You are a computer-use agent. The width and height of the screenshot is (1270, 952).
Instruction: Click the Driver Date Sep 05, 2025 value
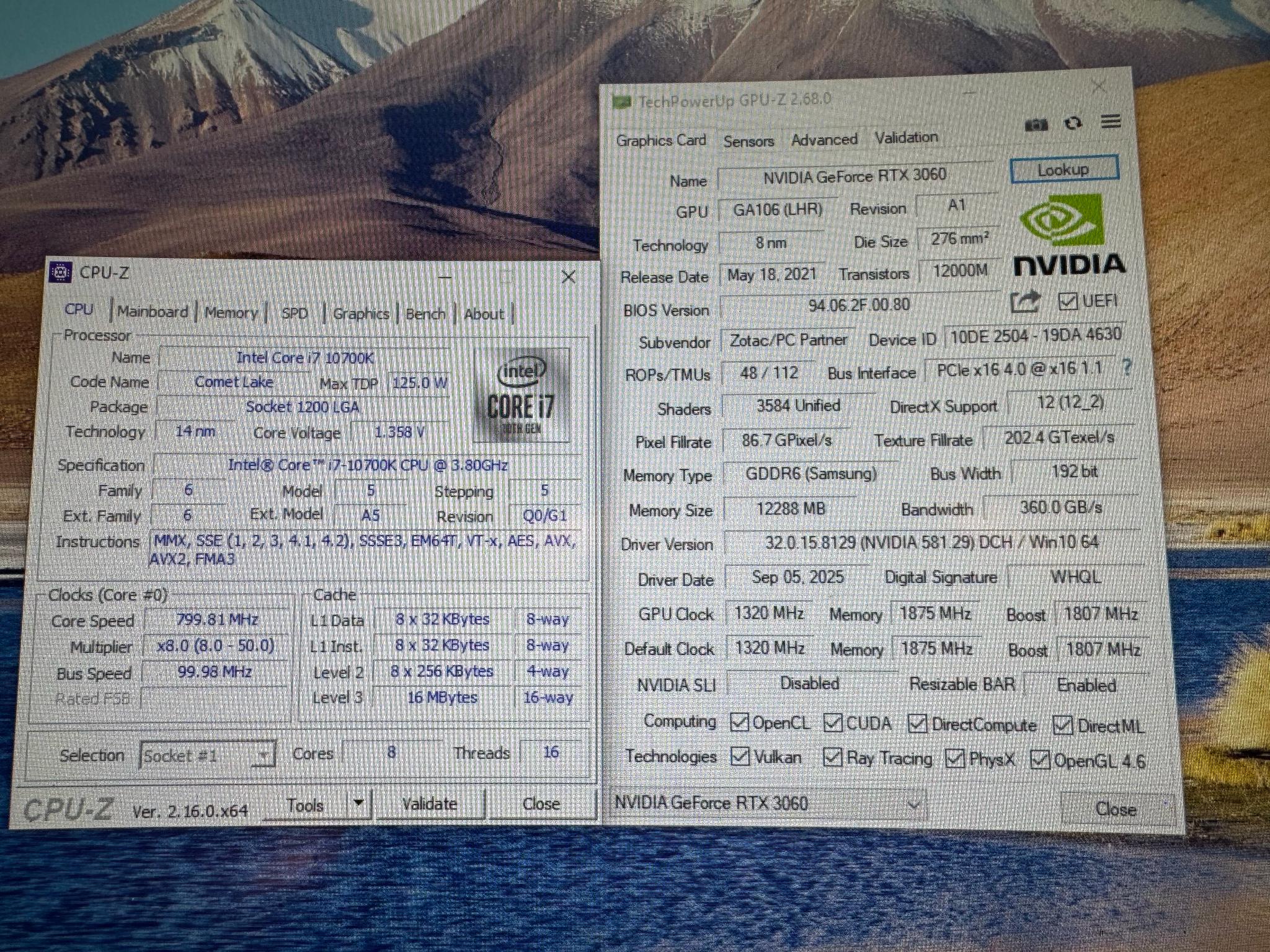tap(797, 577)
